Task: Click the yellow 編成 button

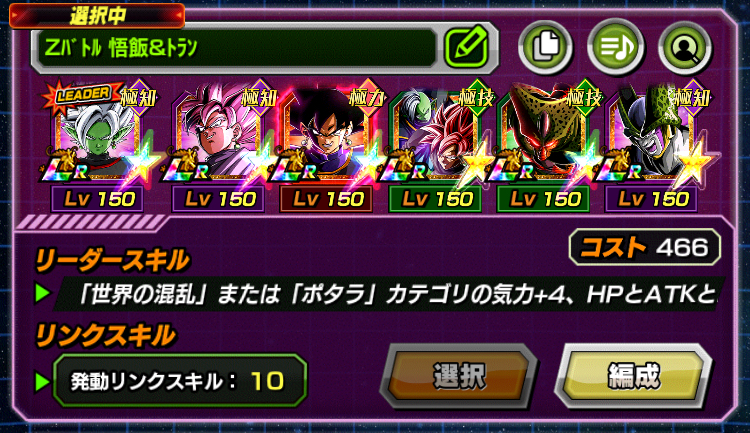Action: (x=633, y=376)
